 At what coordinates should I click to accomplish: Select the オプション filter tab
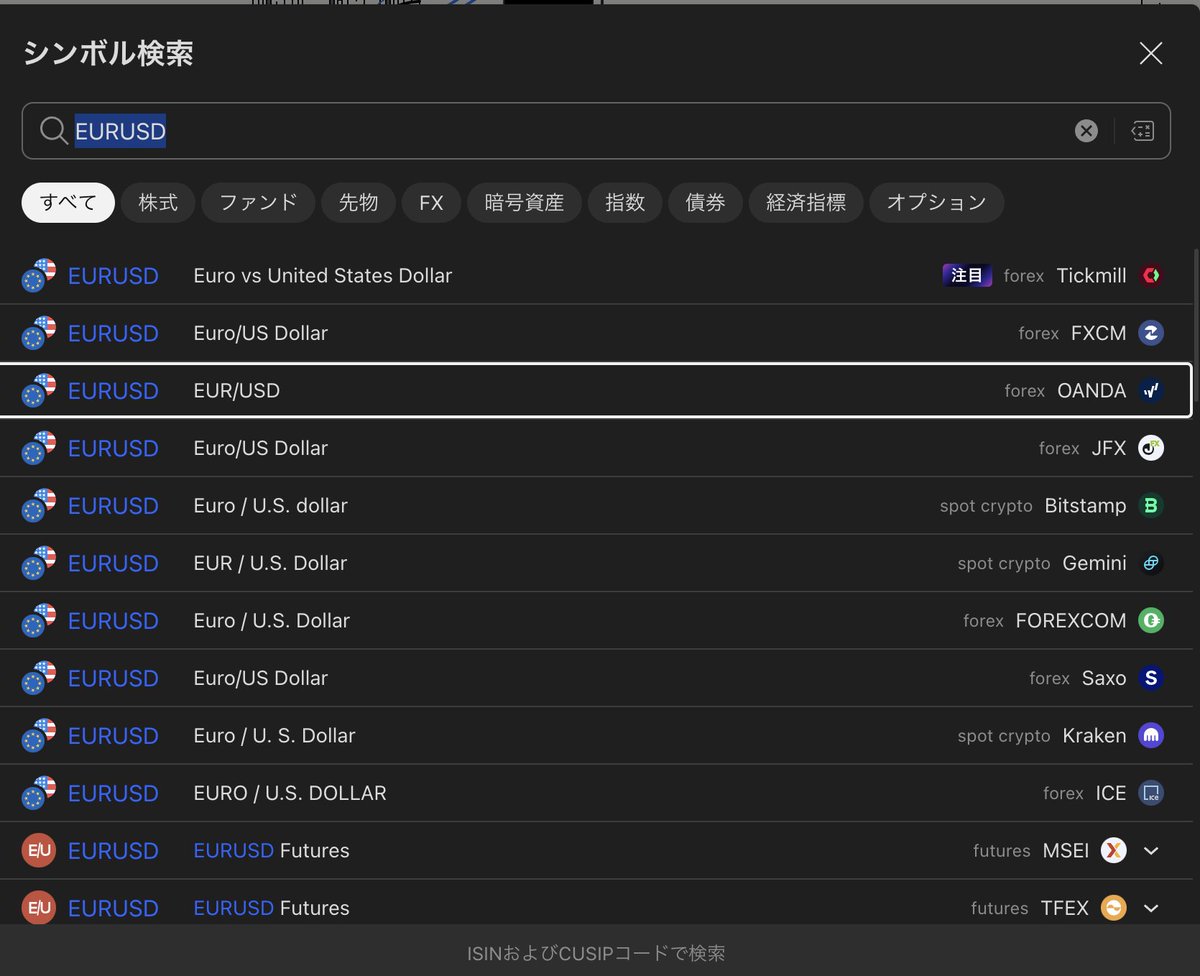tap(937, 202)
